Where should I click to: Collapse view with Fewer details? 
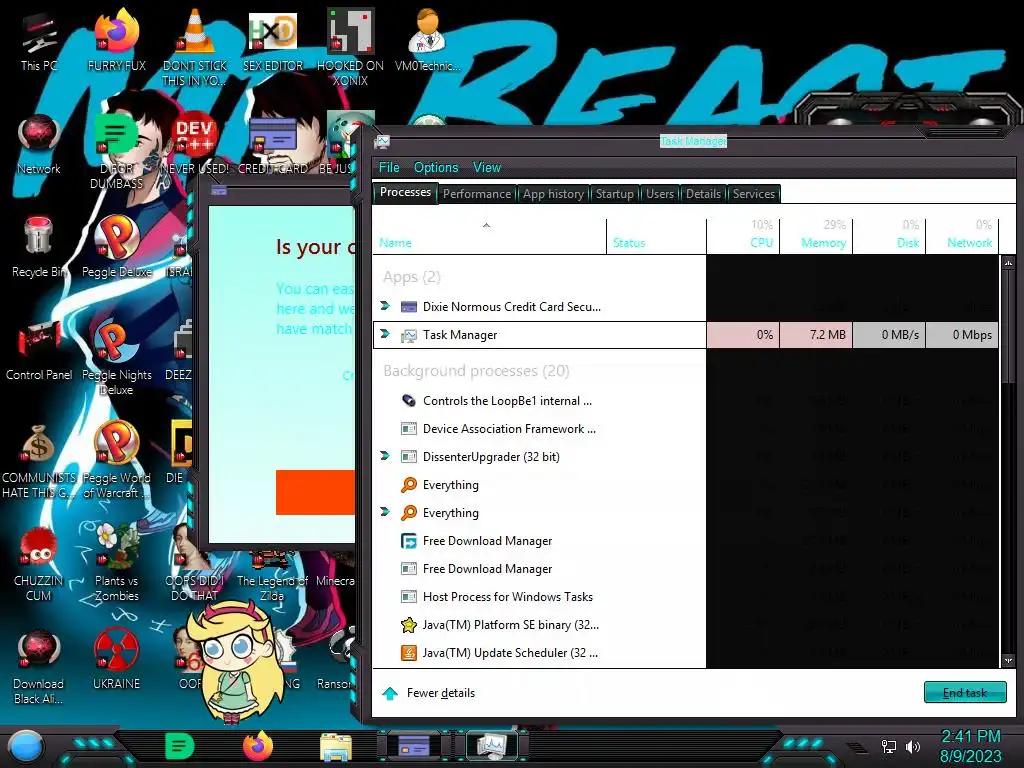tap(429, 693)
